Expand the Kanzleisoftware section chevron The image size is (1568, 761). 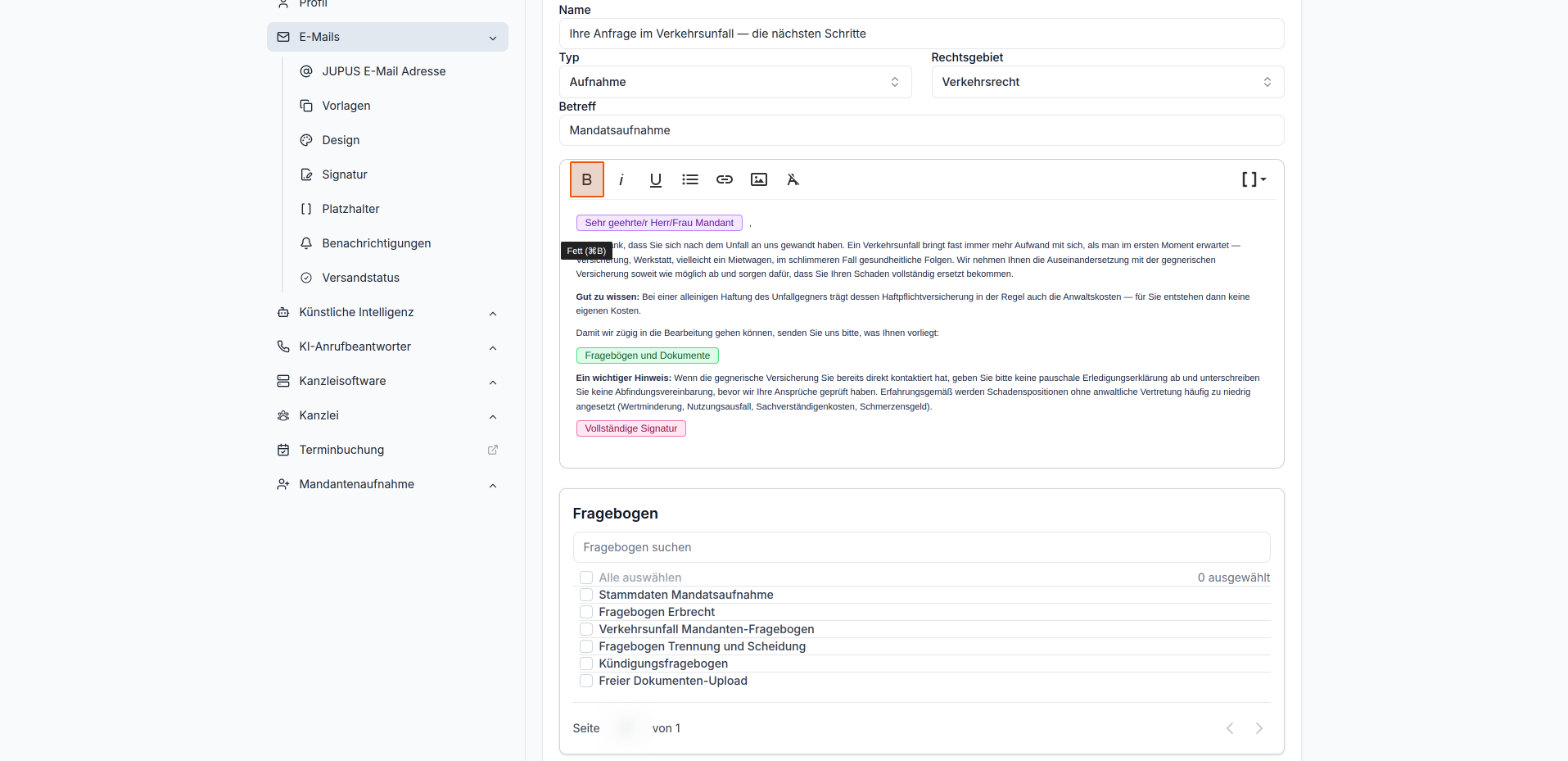pyautogui.click(x=493, y=382)
